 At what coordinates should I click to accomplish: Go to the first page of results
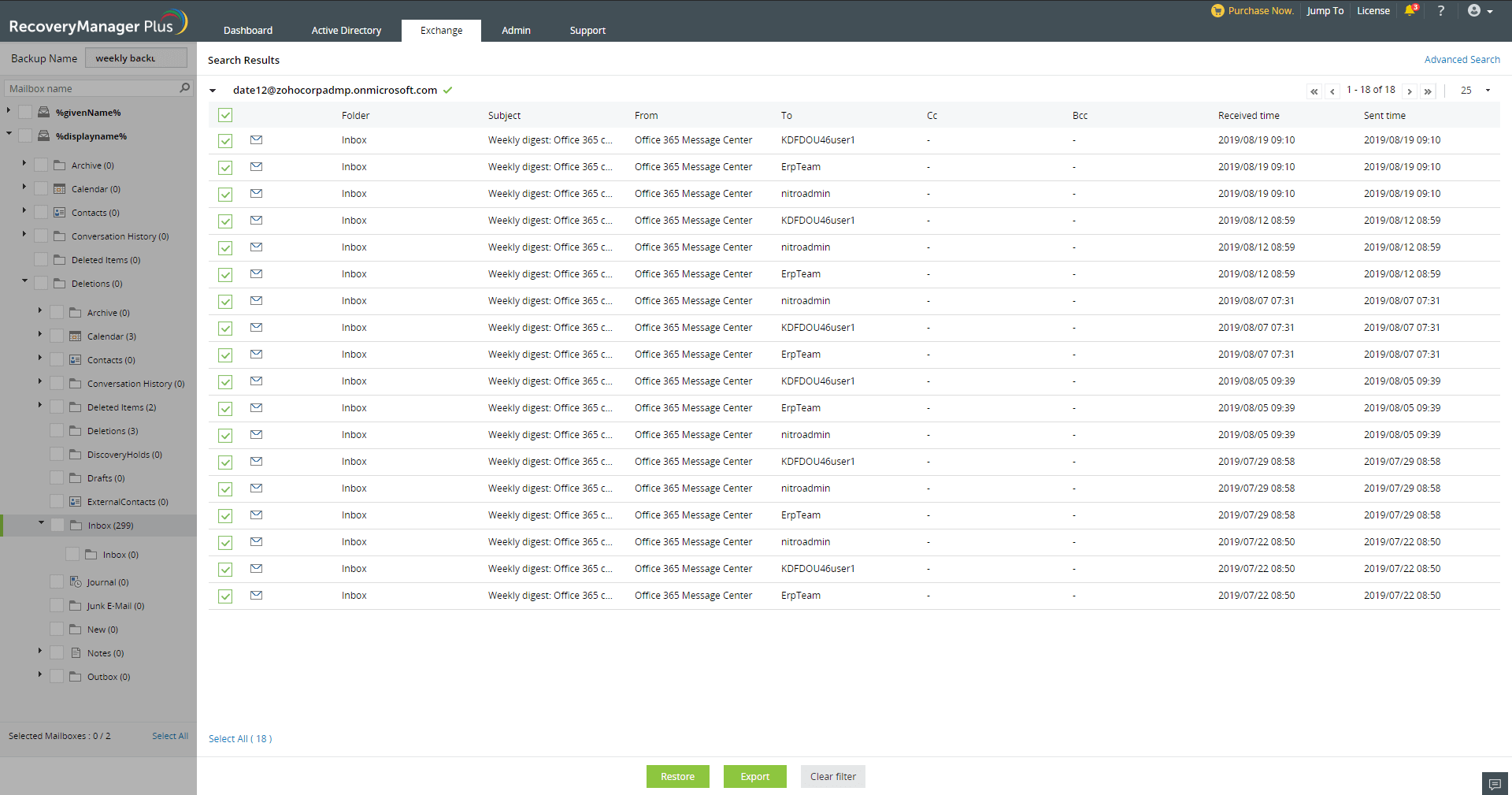(1314, 91)
